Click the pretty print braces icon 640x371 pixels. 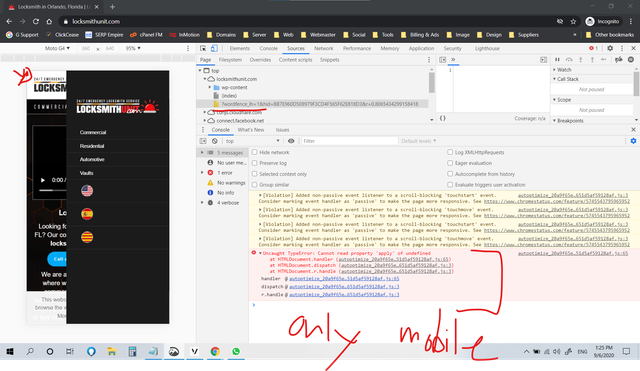click(442, 118)
